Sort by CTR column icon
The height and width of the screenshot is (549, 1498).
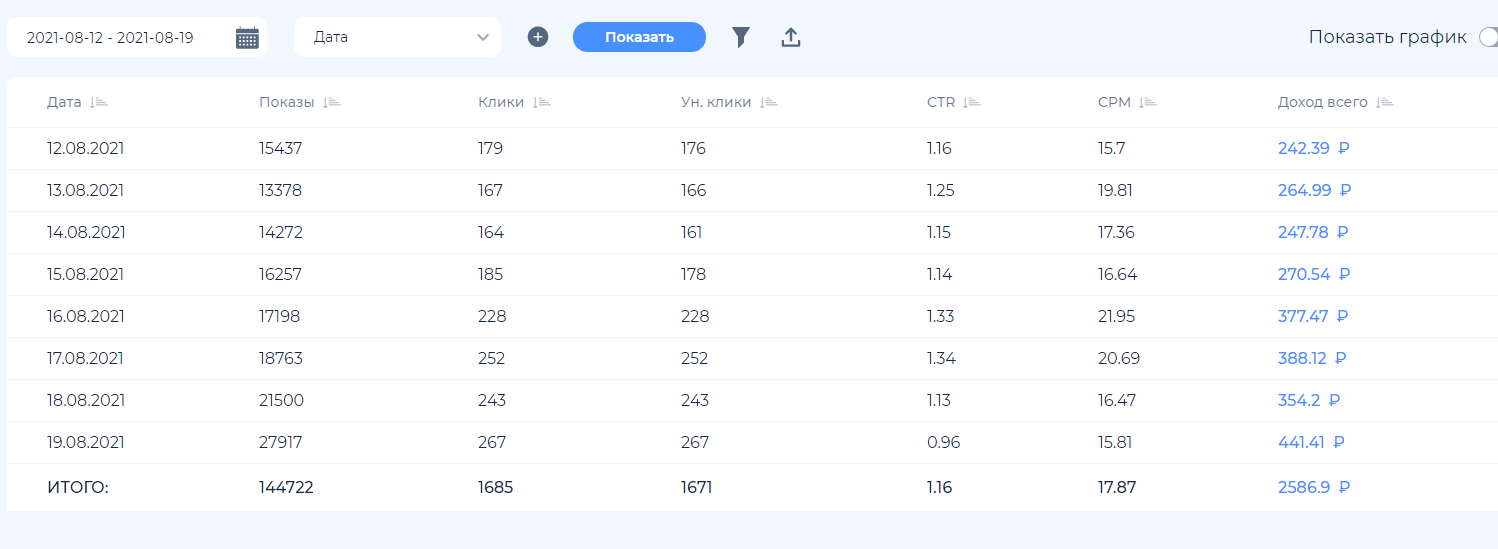point(972,102)
